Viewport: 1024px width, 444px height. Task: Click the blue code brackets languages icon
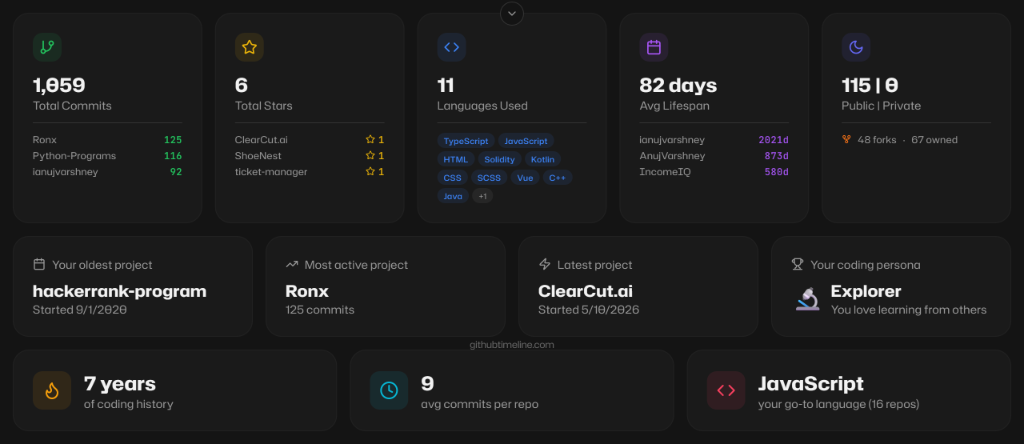(x=451, y=47)
